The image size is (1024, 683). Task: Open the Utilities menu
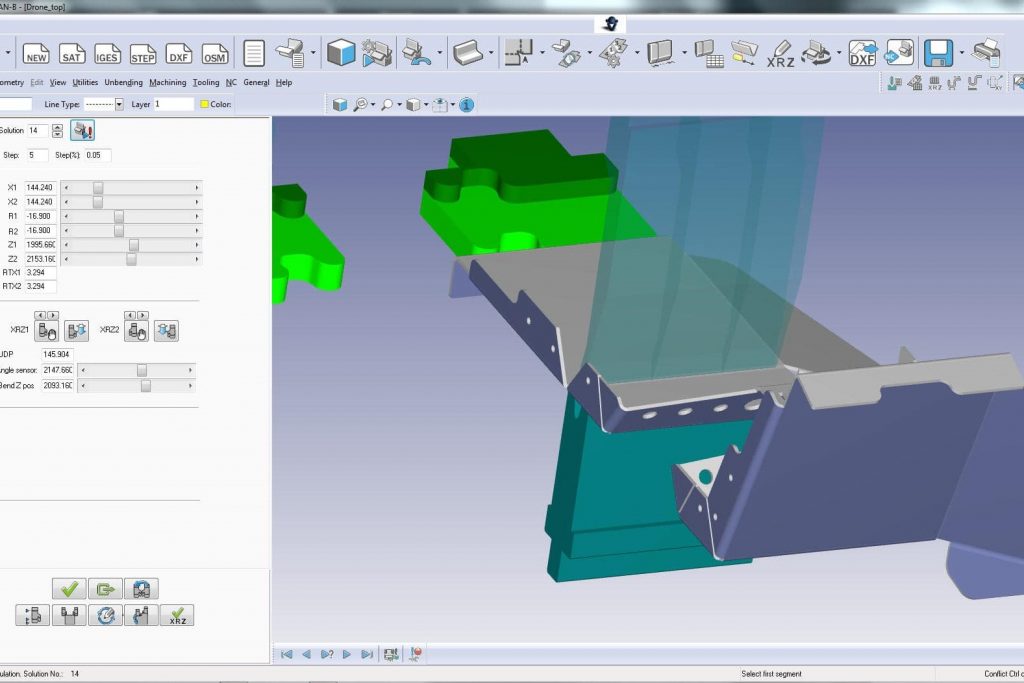point(85,82)
